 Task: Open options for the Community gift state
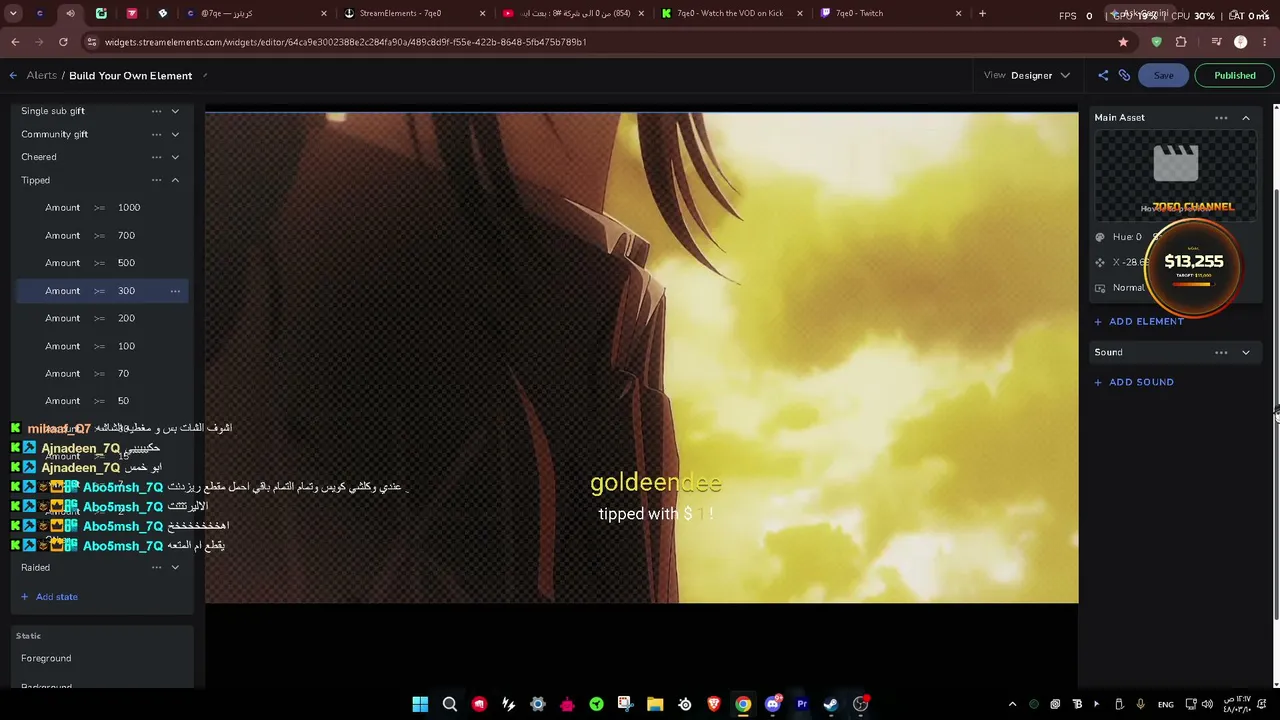156,134
